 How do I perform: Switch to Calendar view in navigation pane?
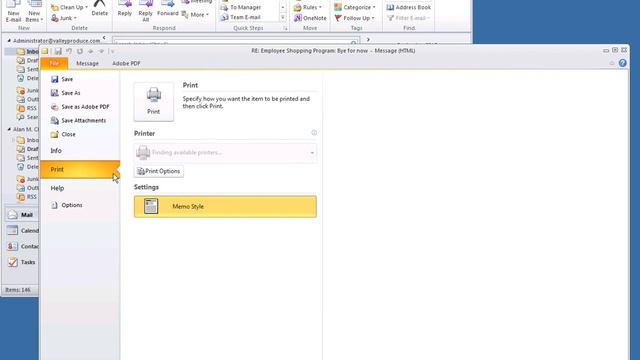pos(22,231)
